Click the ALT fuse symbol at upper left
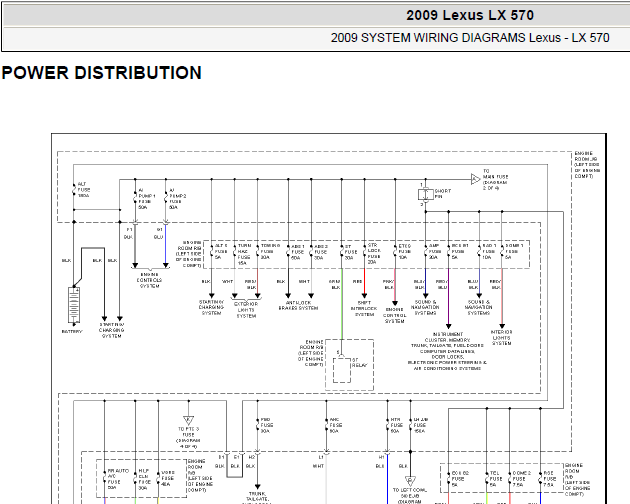 (74, 190)
